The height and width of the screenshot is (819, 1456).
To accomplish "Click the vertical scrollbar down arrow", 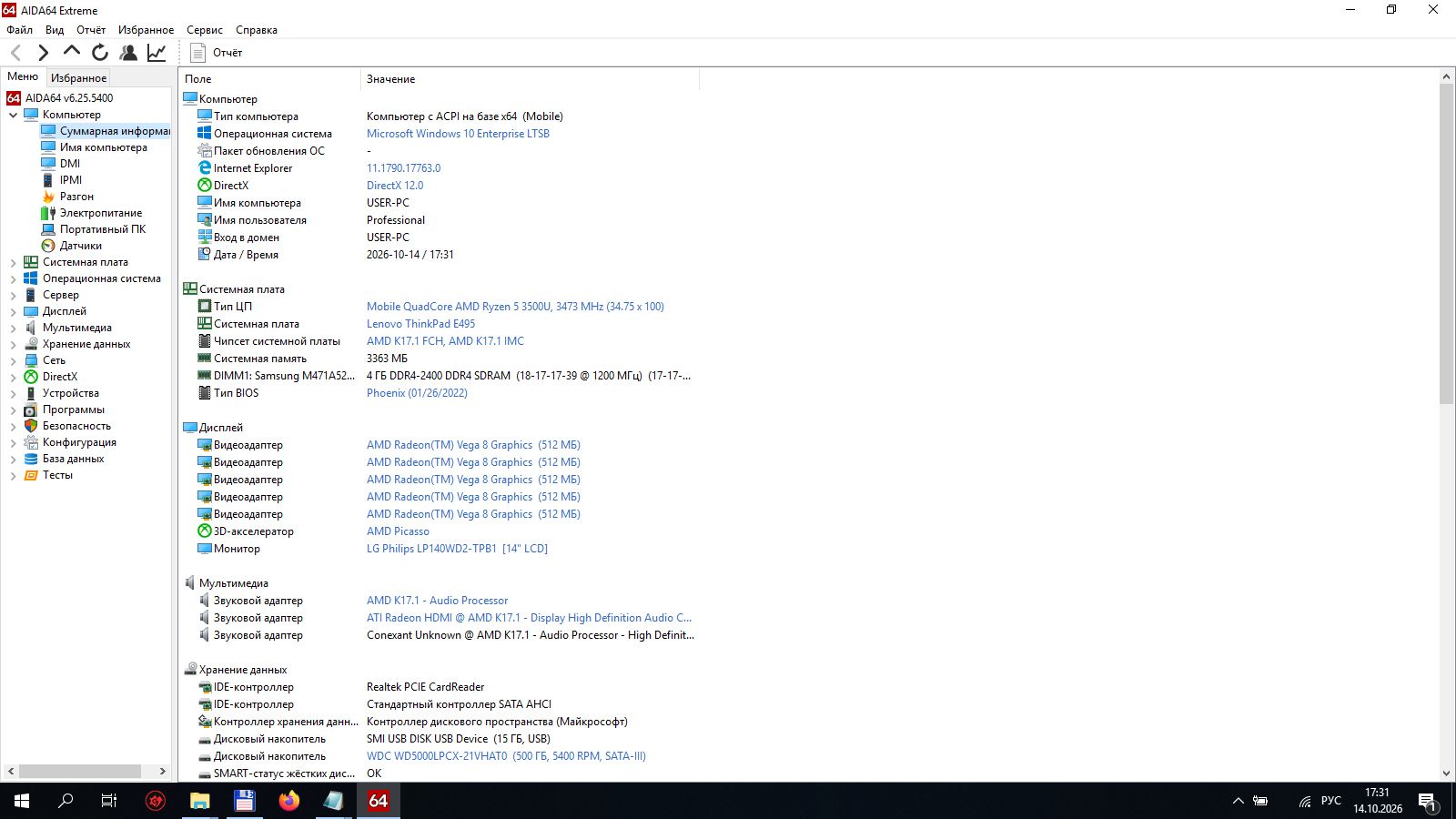I will click(1447, 773).
